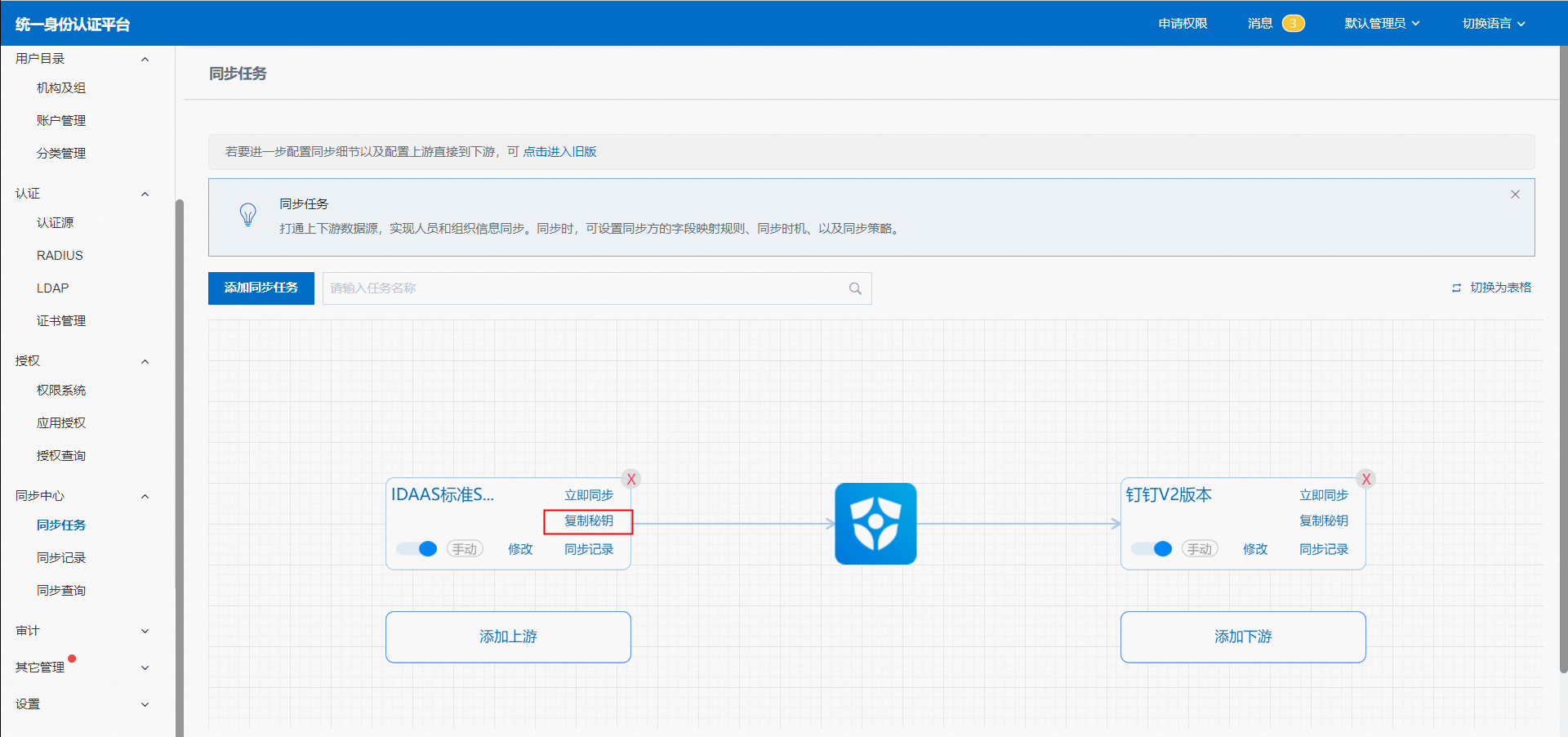Image resolution: width=1568 pixels, height=737 pixels.
Task: Click the 切换为表格 switch icon
Action: 1456,288
